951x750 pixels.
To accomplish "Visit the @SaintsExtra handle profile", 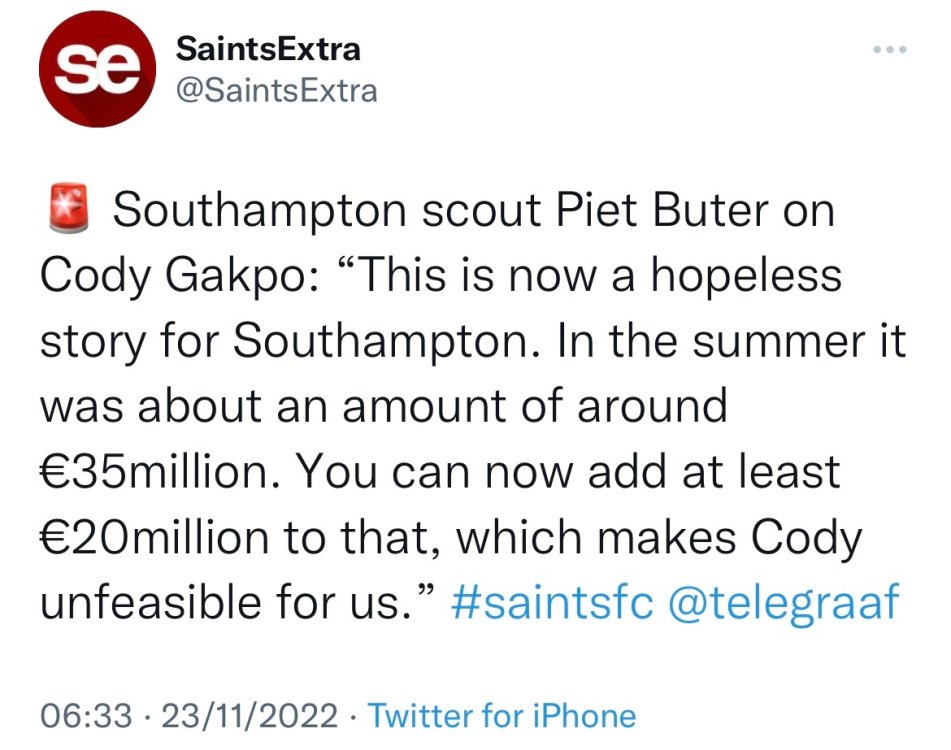I will [277, 90].
